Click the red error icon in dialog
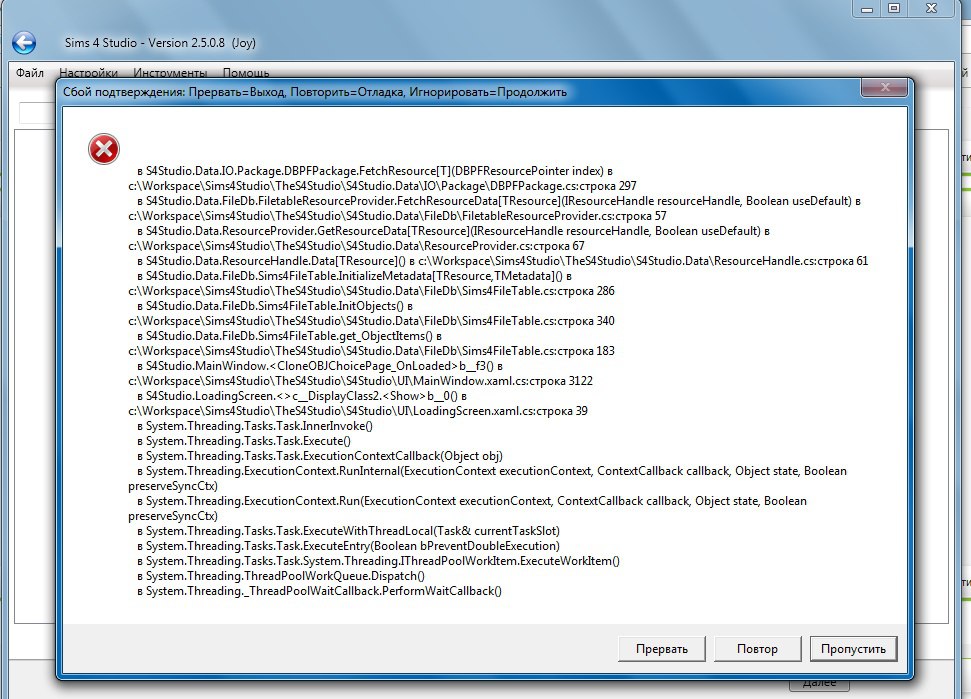The height and width of the screenshot is (699, 971). pos(103,149)
